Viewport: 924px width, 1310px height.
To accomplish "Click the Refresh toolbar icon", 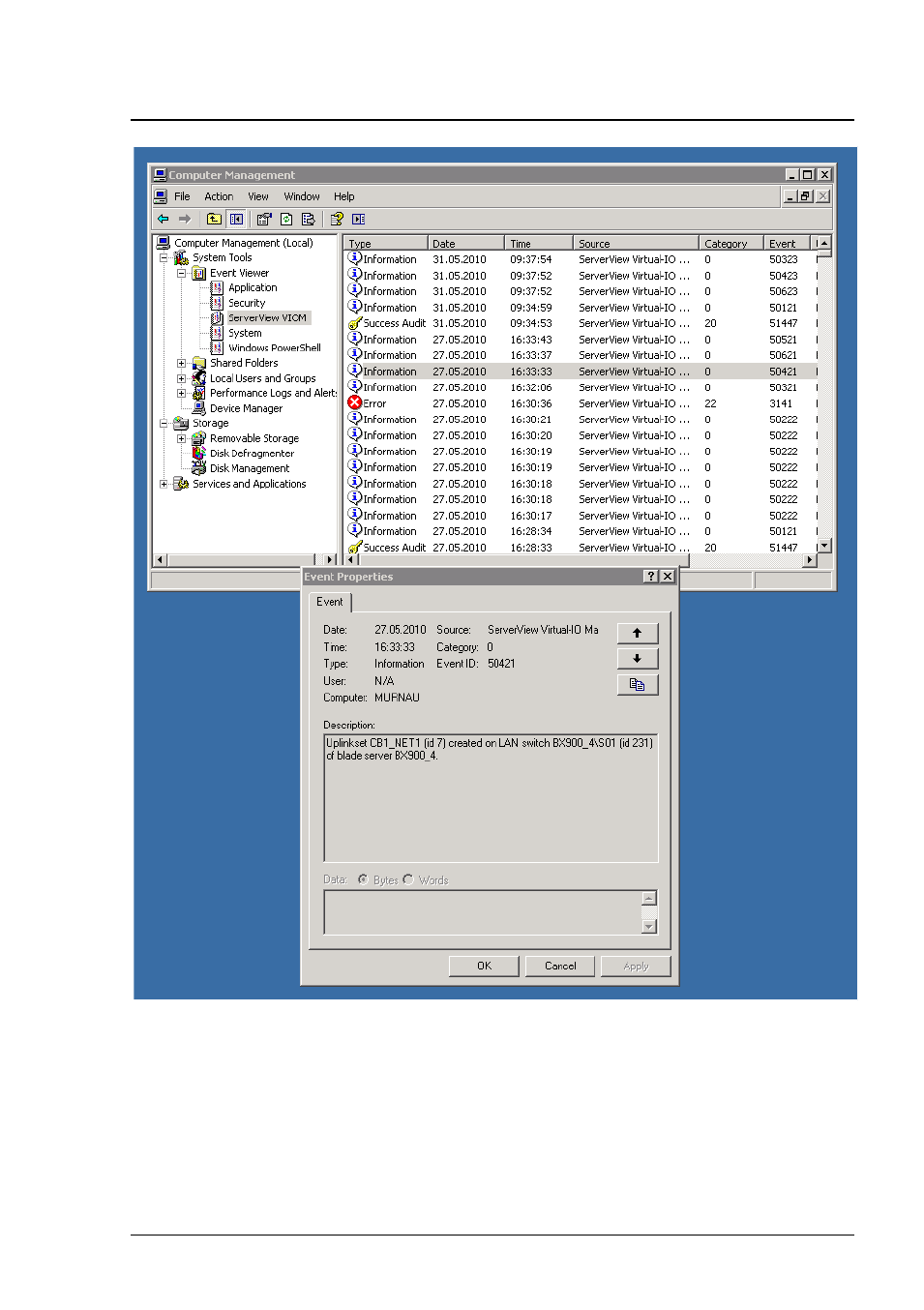I will 286,219.
